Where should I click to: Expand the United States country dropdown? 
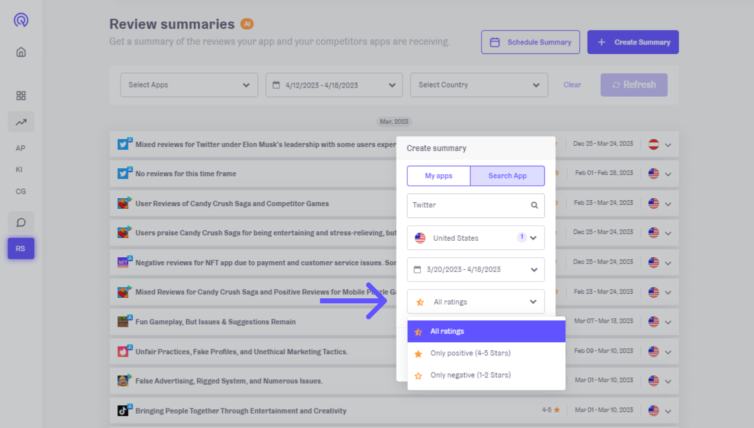tap(476, 238)
